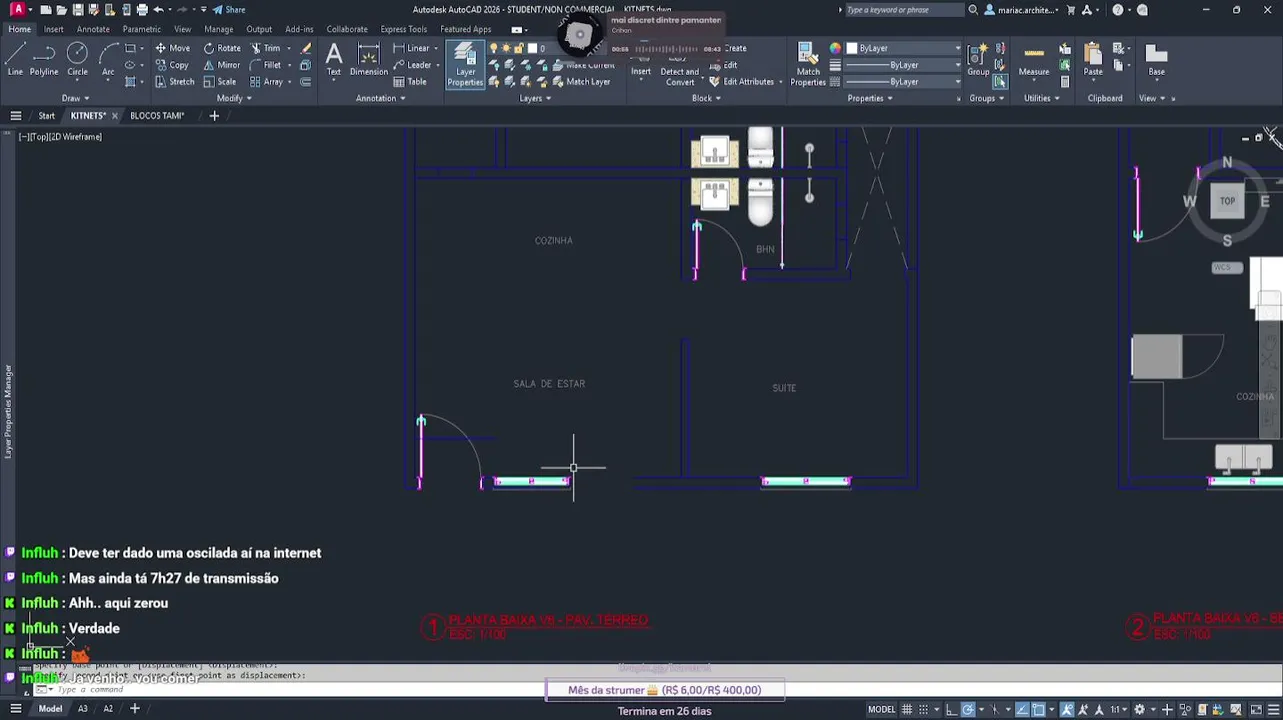The image size is (1283, 720).
Task: Toggle the MODEL space status button
Action: 881,710
